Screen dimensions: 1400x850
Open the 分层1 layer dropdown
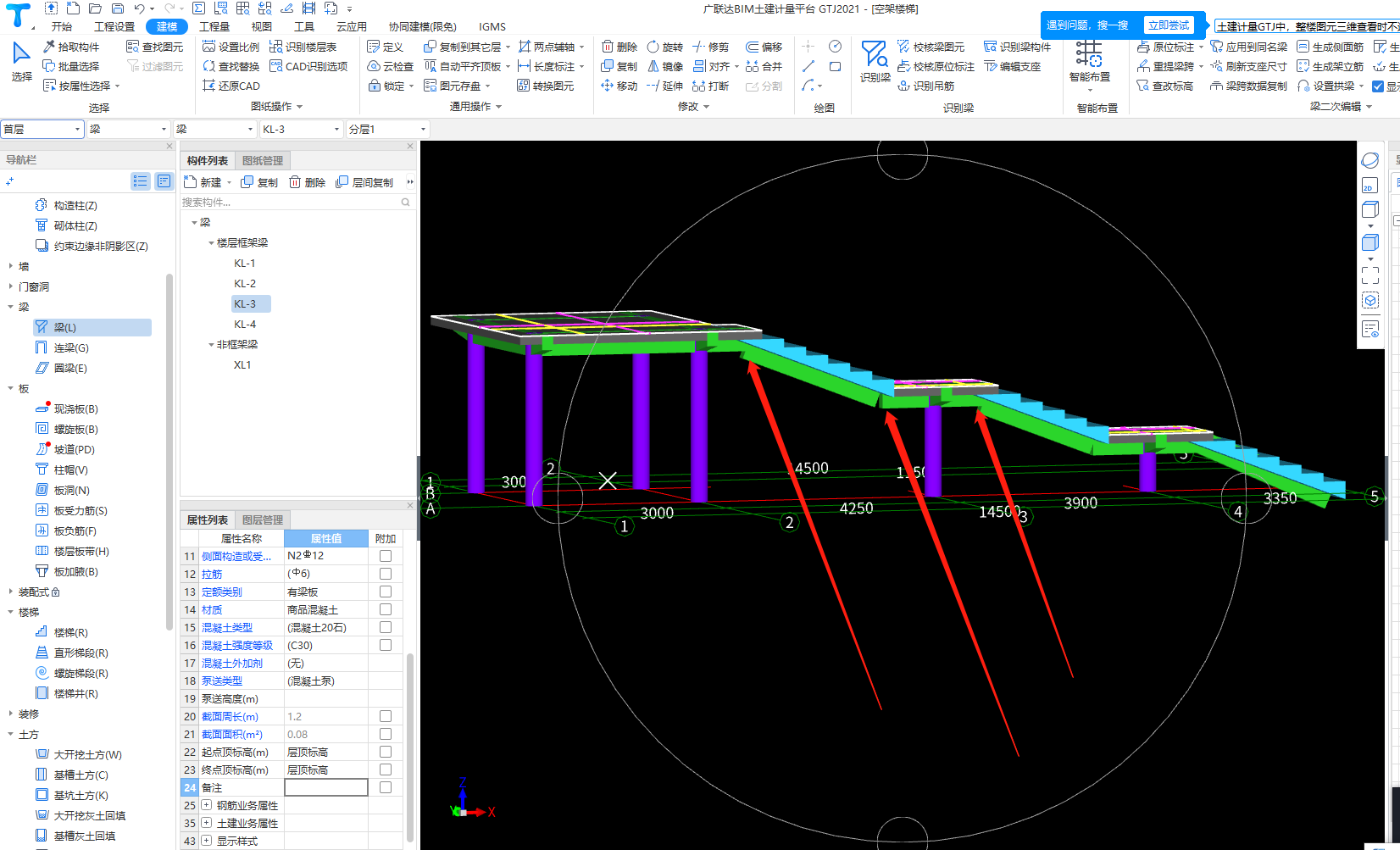(387, 129)
